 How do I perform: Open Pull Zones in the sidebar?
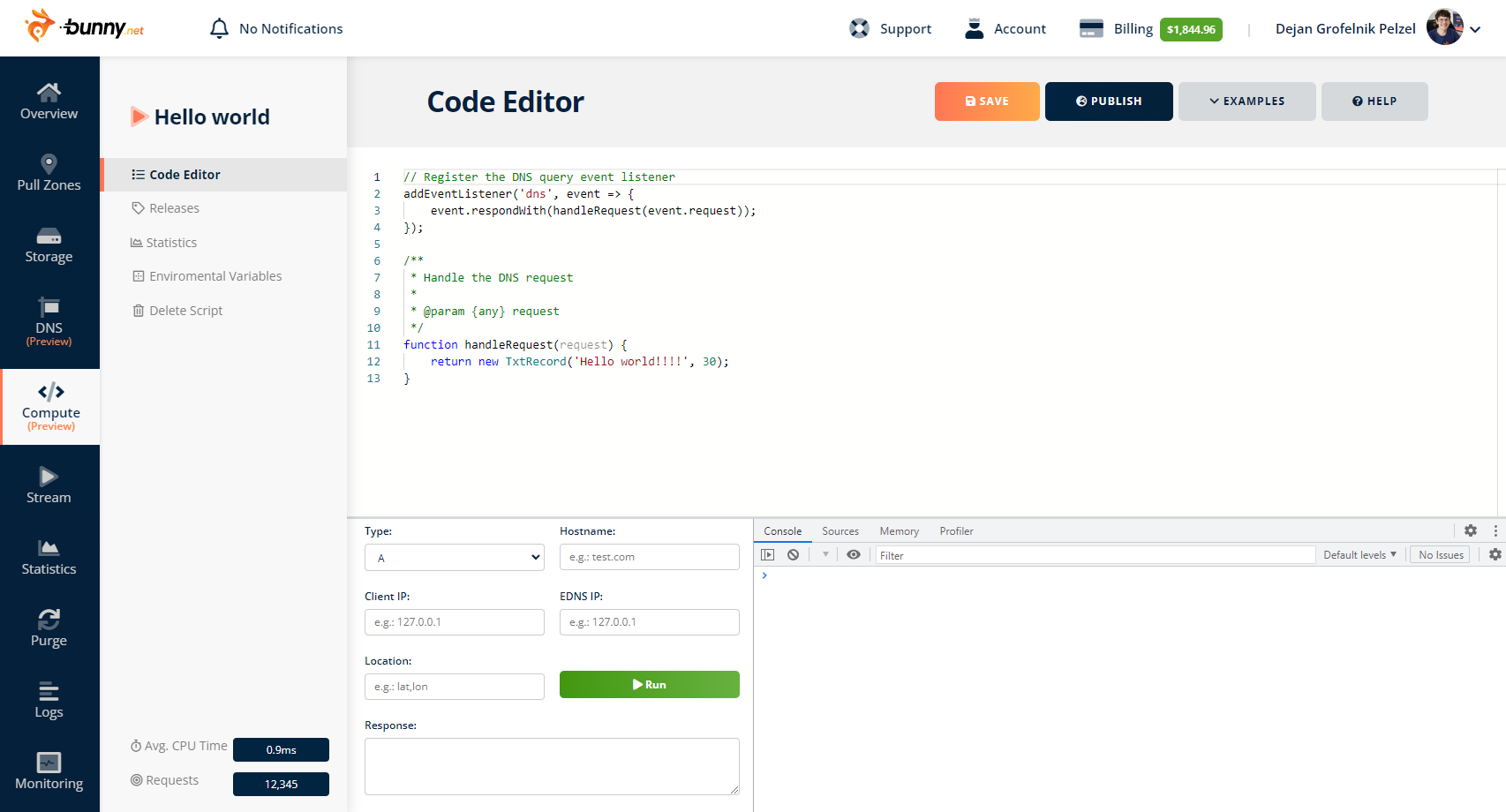tap(49, 173)
